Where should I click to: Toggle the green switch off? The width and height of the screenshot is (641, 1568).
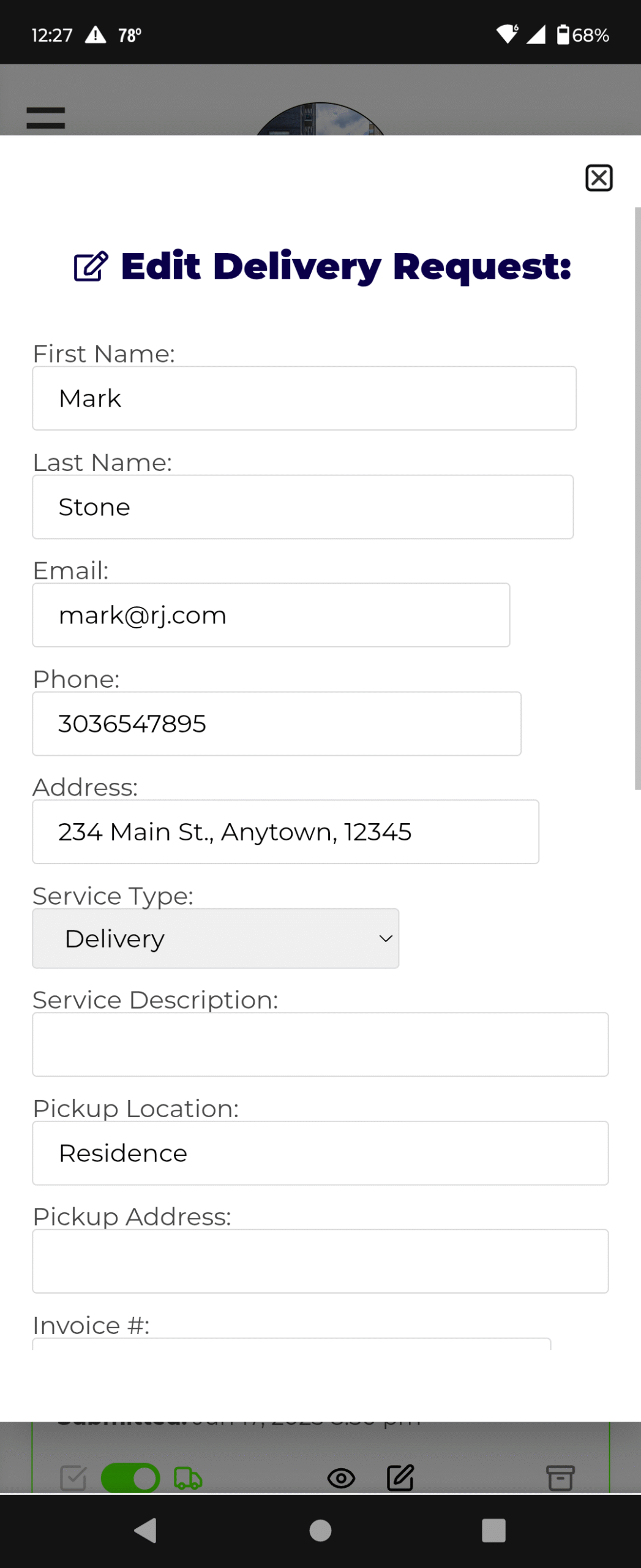(130, 1478)
